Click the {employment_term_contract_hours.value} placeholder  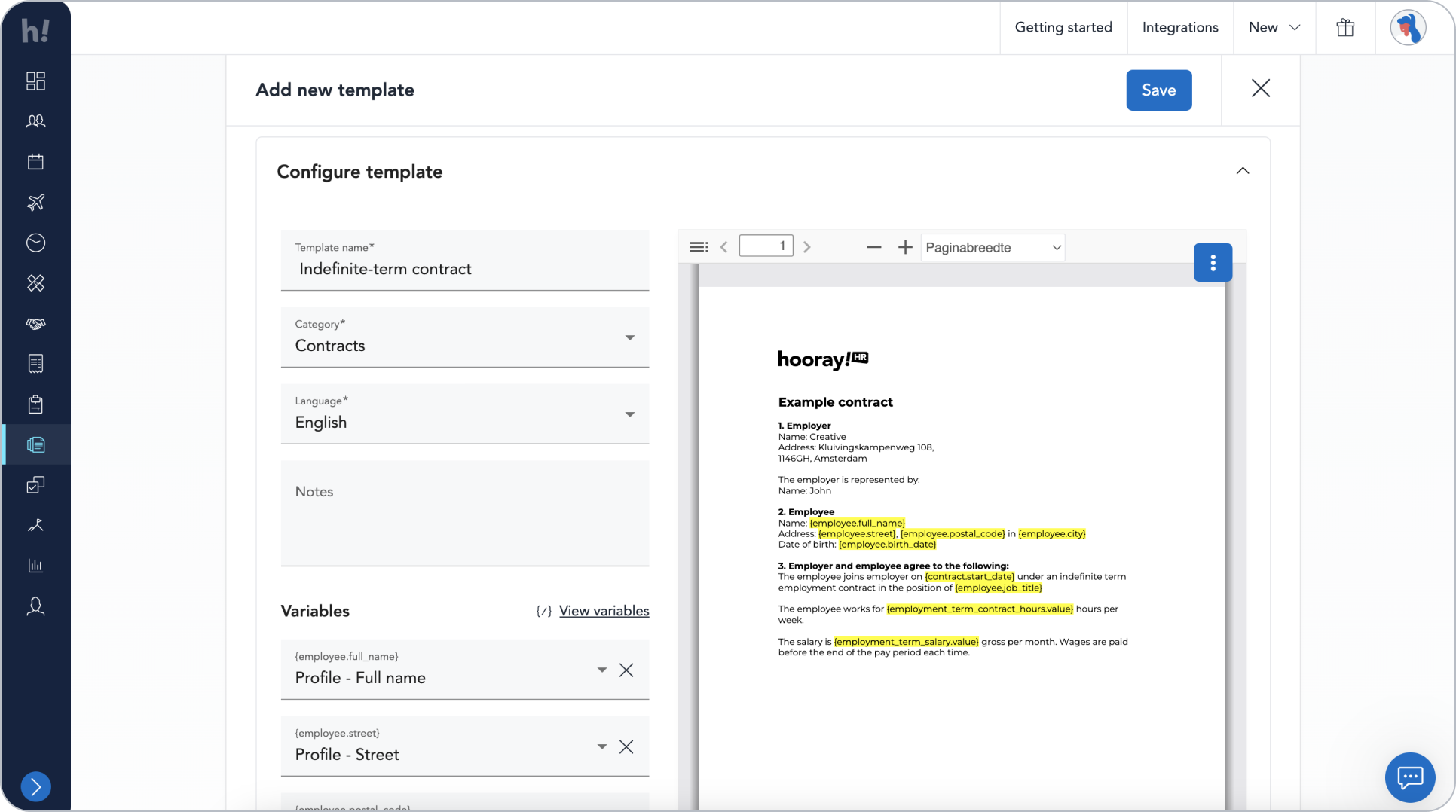[x=980, y=609]
